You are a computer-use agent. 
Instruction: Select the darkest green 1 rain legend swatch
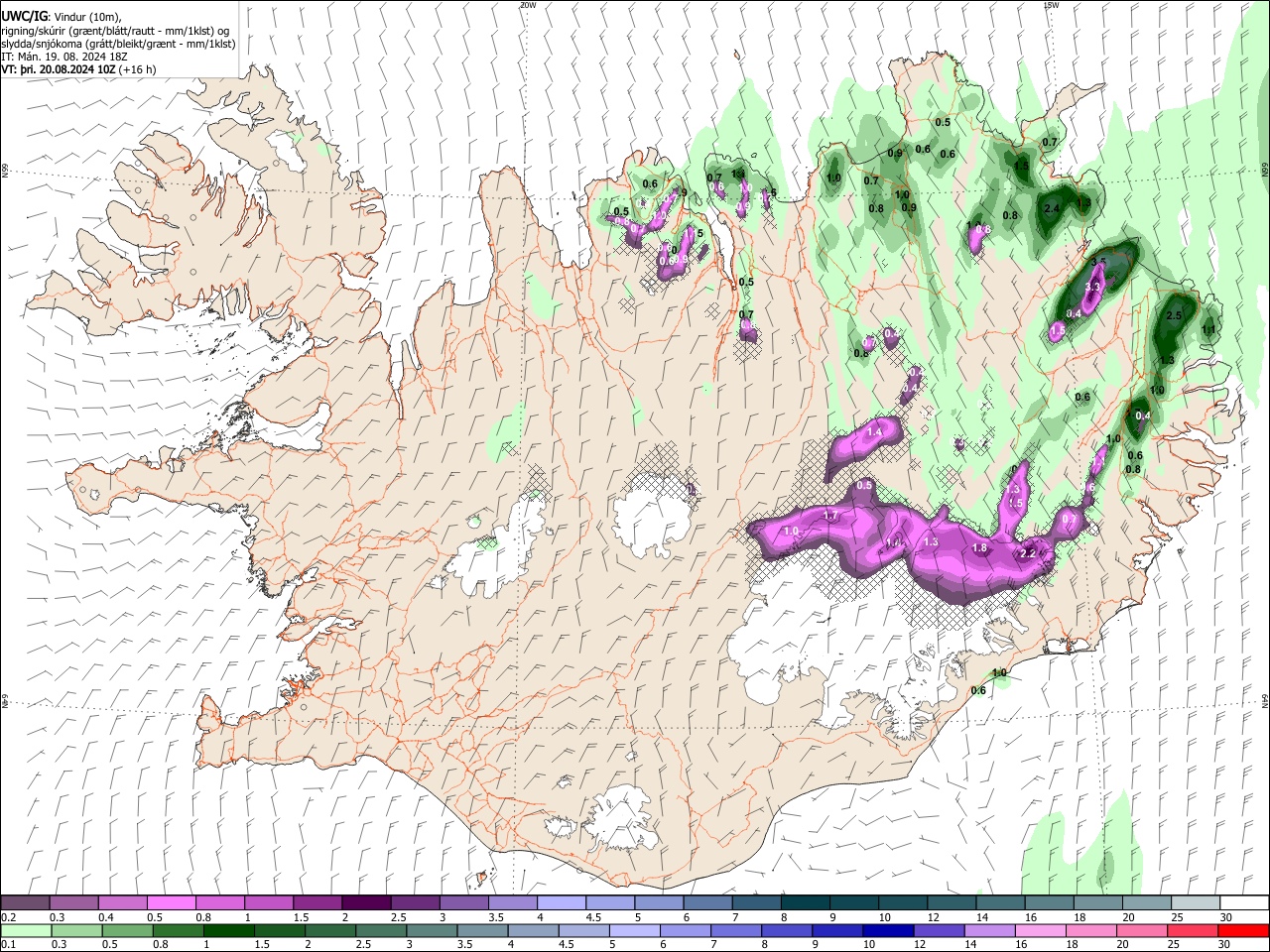click(227, 930)
